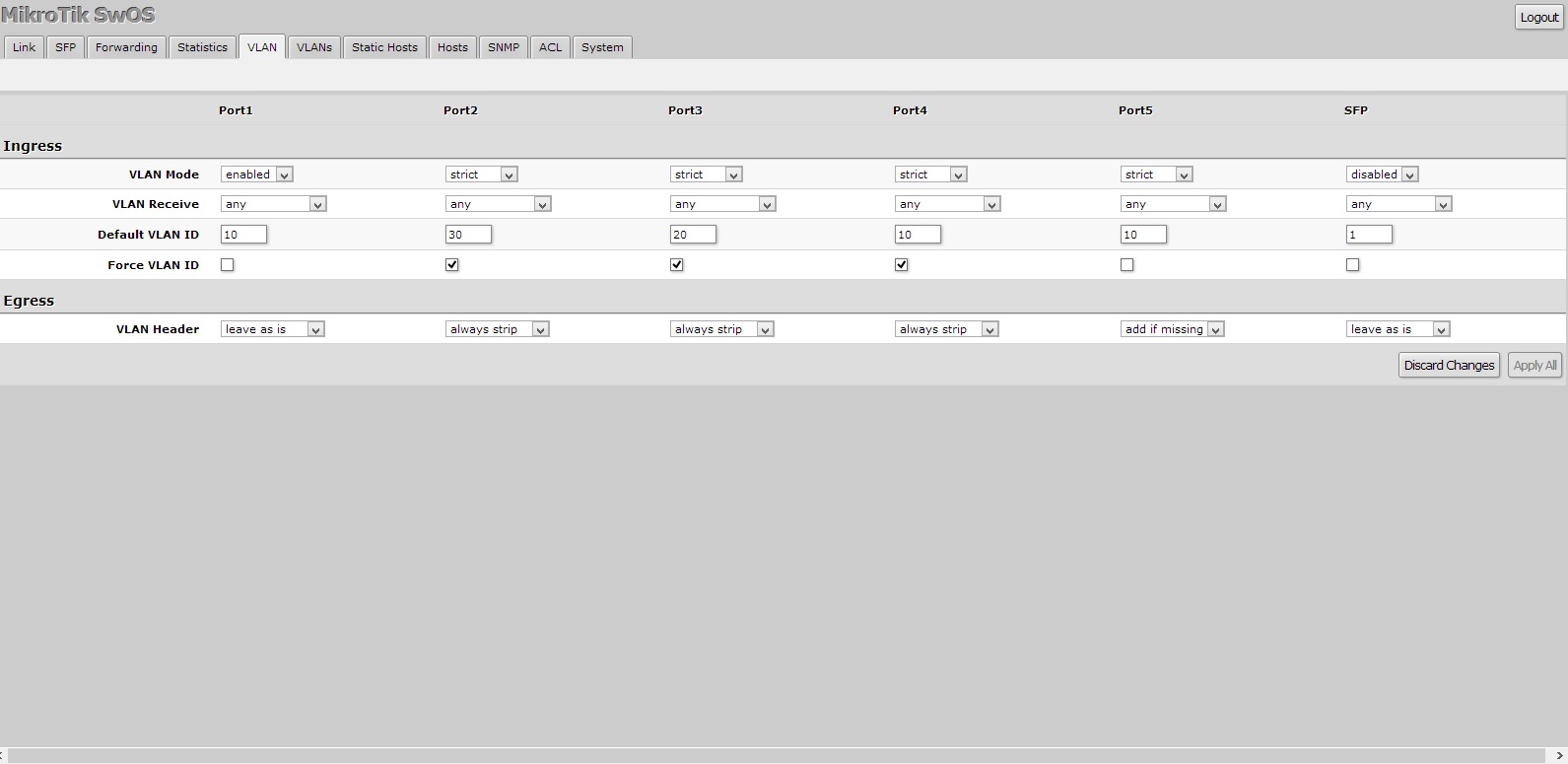1568x764 pixels.
Task: Open SFP VLAN Header dropdown
Action: click(1398, 329)
